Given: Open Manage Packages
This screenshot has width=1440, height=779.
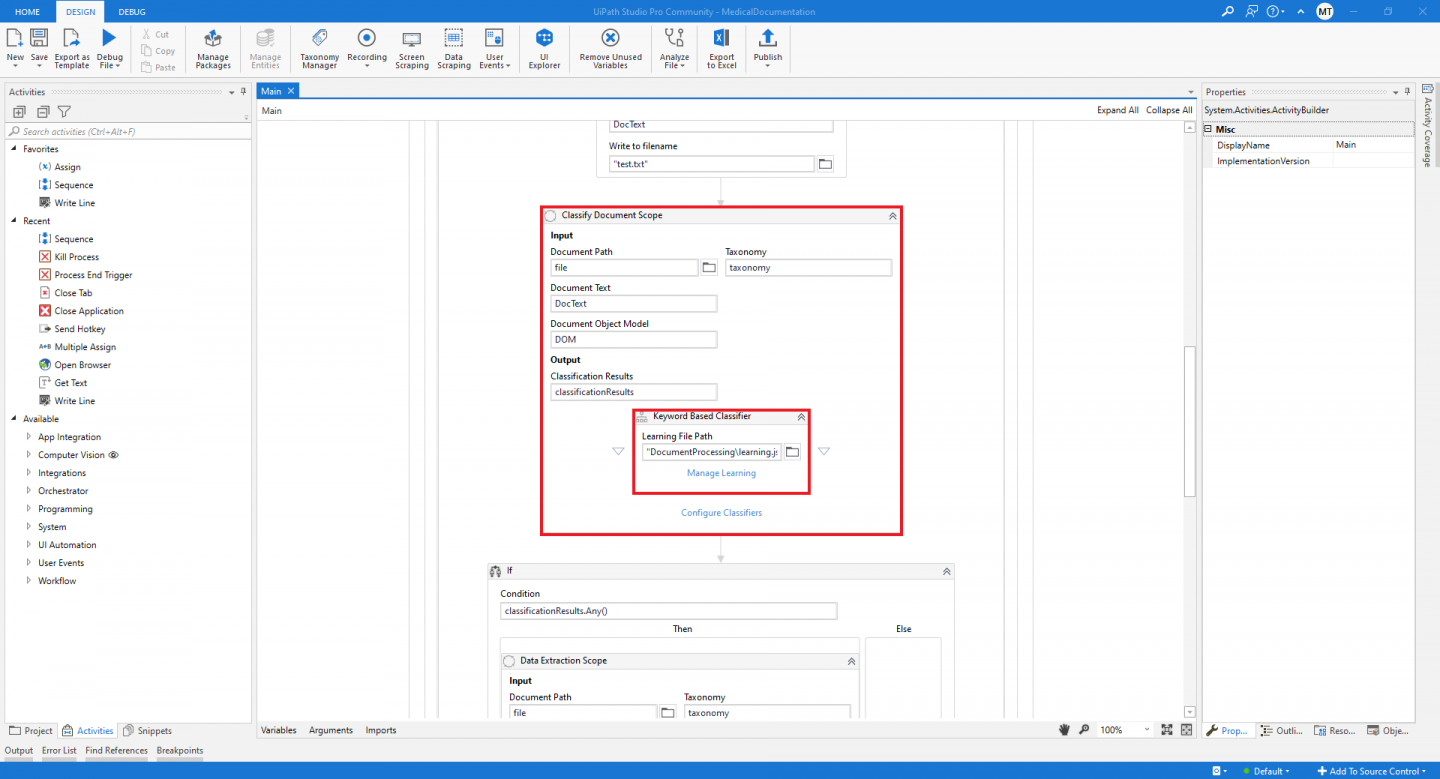Looking at the screenshot, I should coord(212,48).
